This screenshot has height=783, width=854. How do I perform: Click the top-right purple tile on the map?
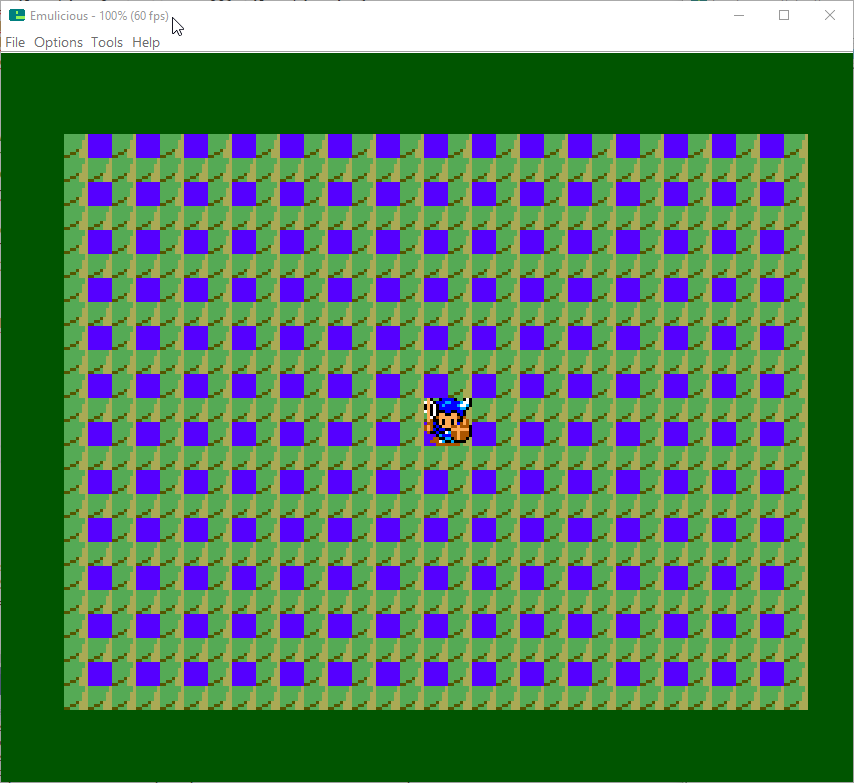(772, 146)
